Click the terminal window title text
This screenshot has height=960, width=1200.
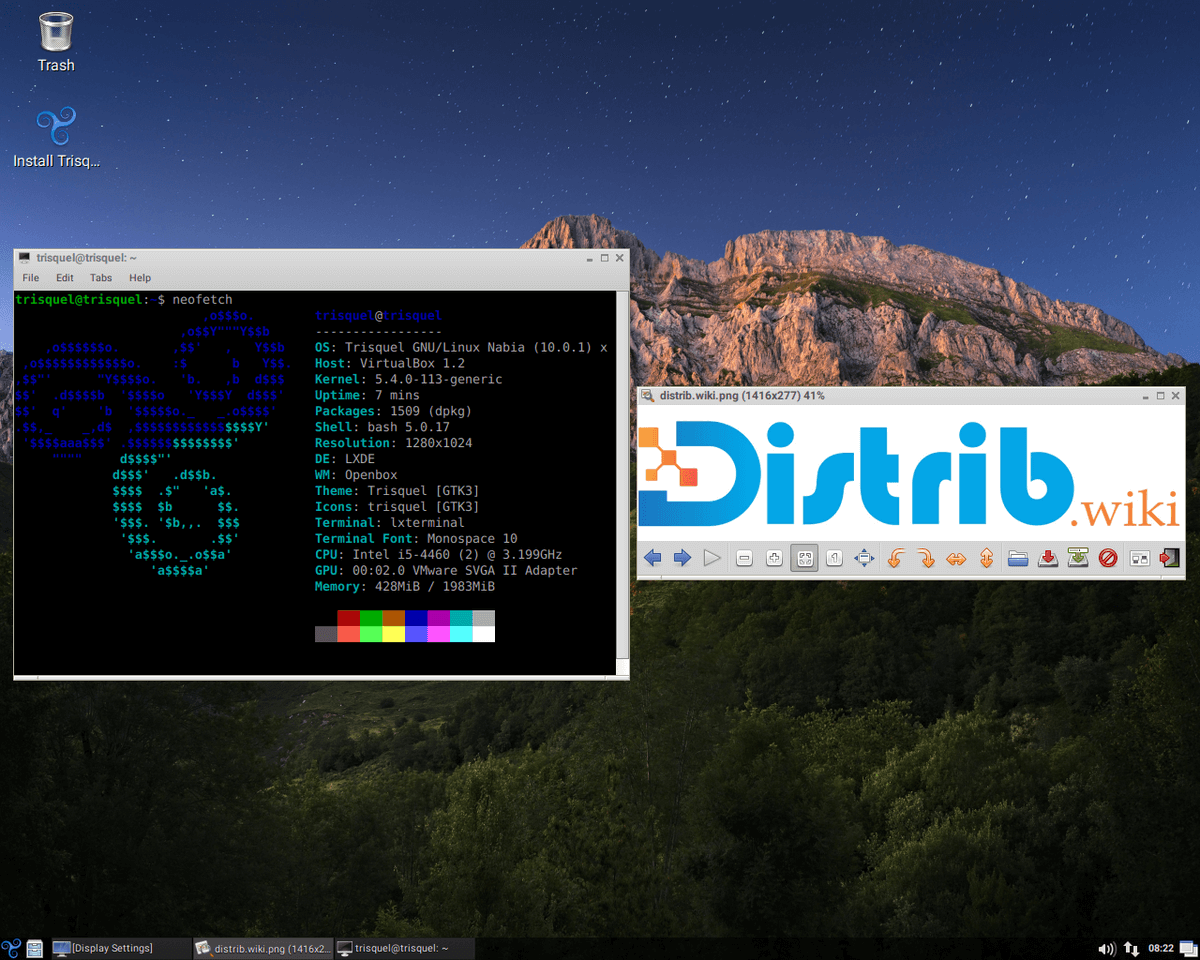pos(86,258)
